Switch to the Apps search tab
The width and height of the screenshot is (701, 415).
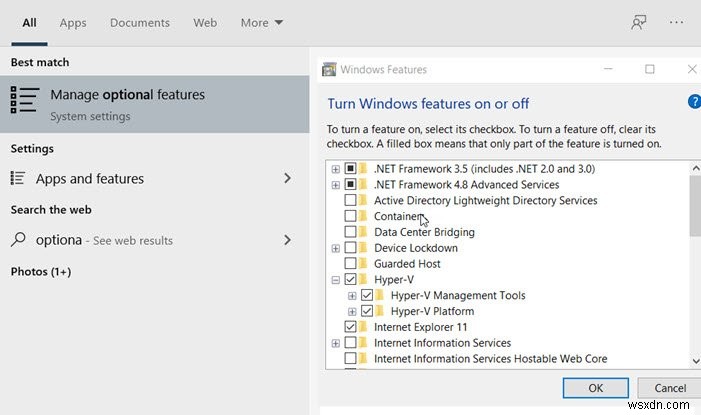[x=73, y=22]
